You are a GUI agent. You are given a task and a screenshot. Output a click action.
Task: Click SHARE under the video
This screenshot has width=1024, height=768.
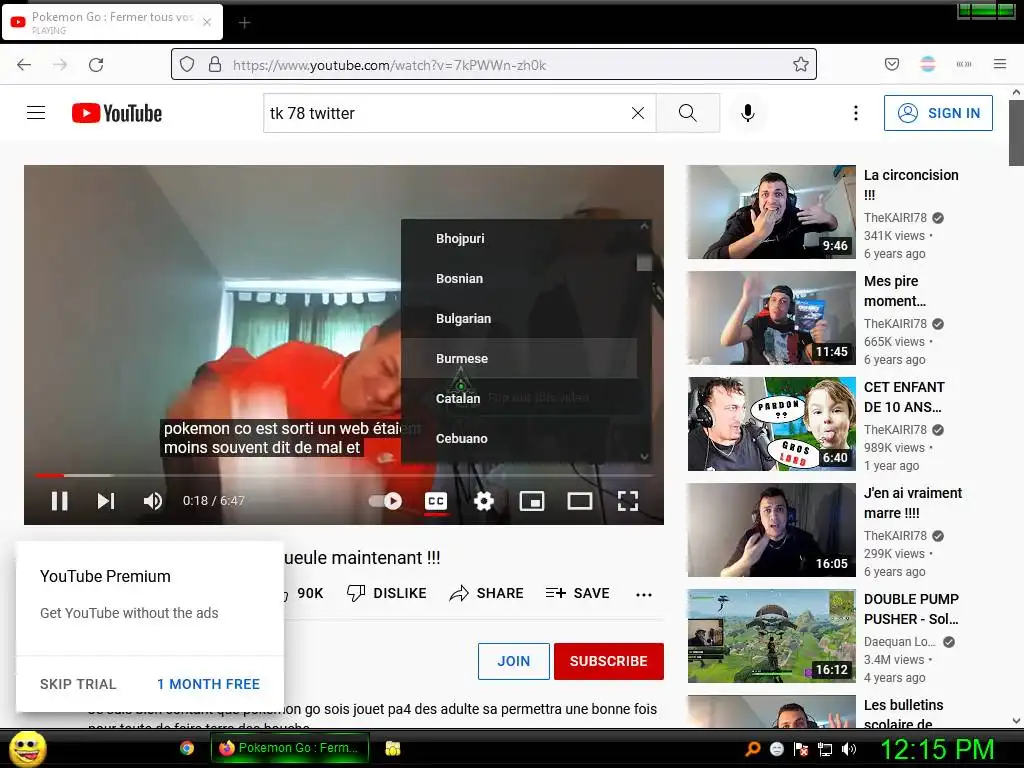click(487, 593)
